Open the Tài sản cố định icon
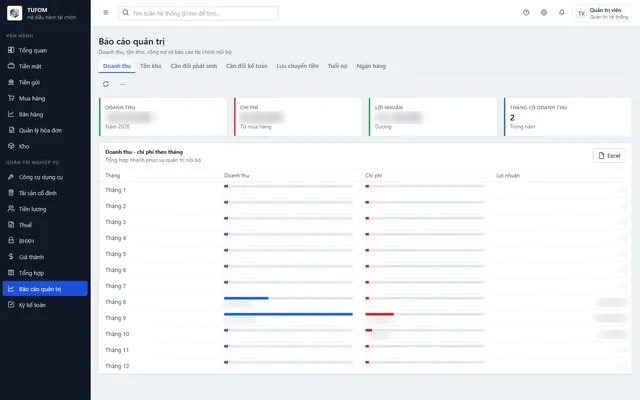This screenshot has height=400, width=640. pos(11,193)
